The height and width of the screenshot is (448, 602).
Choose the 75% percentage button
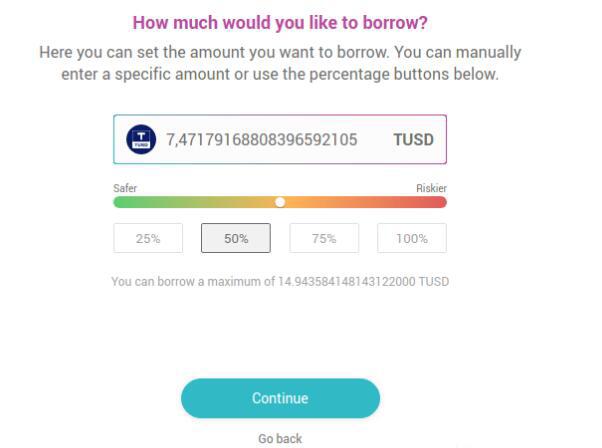(x=324, y=238)
